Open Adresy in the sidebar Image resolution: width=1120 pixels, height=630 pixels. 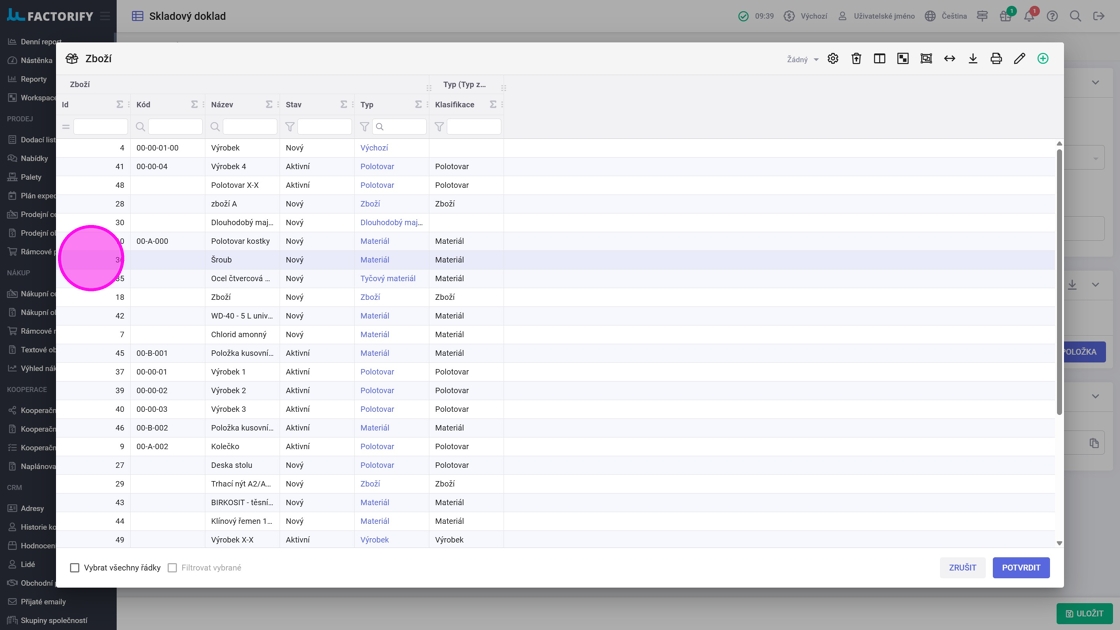click(x=32, y=509)
